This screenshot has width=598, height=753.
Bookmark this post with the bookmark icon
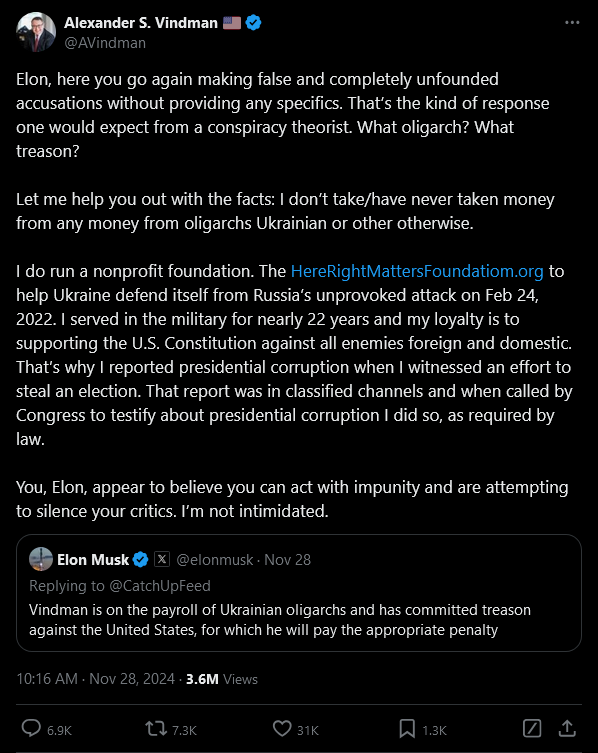[x=407, y=729]
